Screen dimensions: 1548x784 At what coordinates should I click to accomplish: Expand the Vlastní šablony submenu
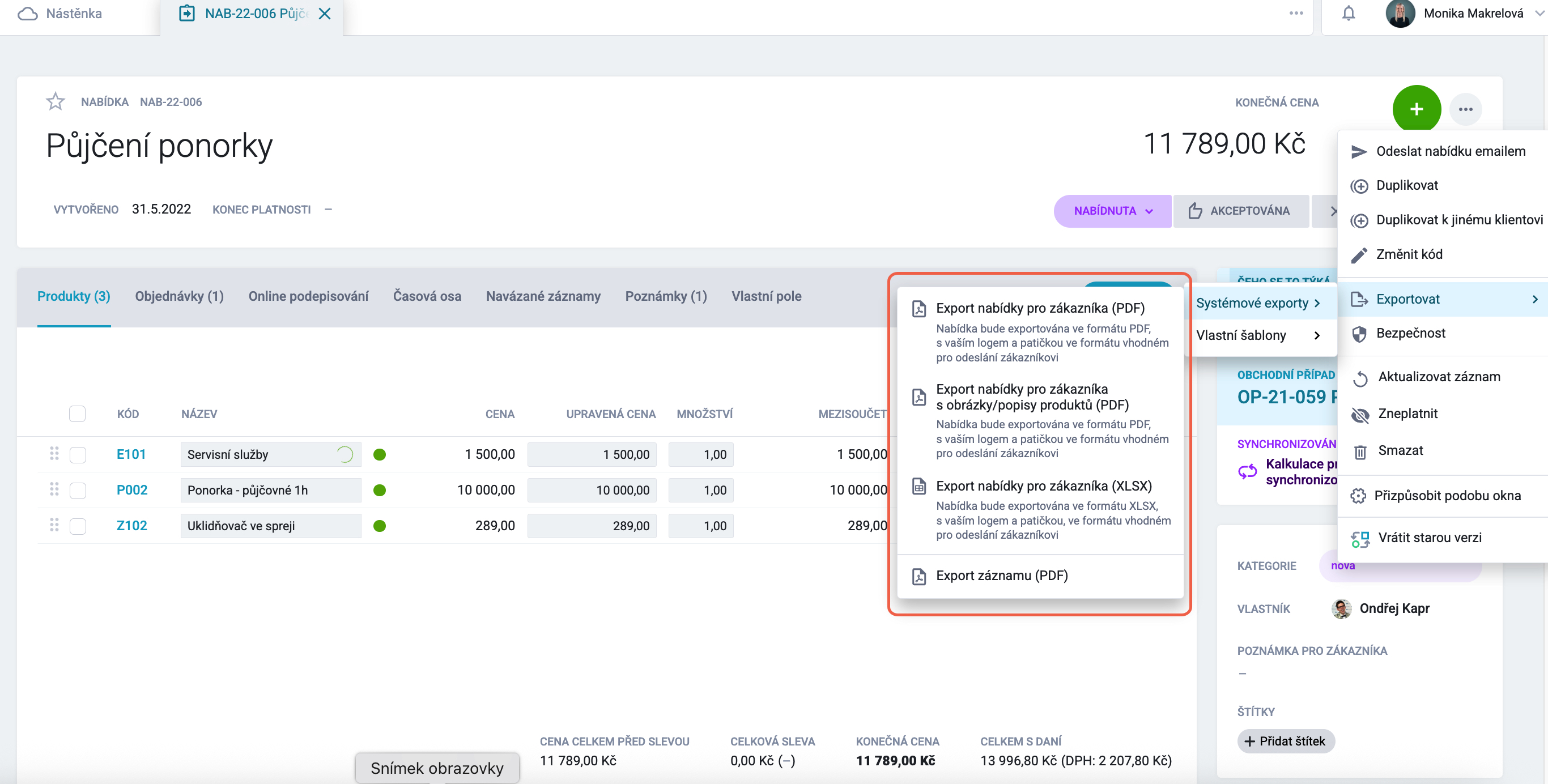[1259, 335]
